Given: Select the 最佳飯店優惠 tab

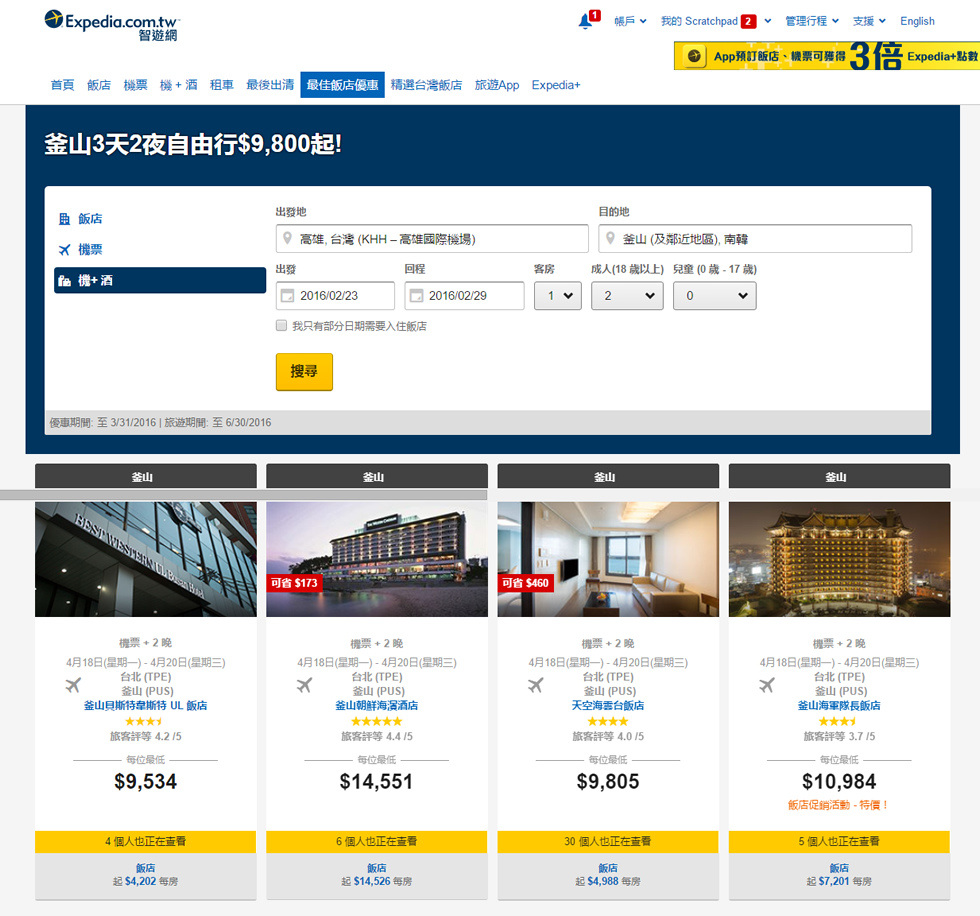Looking at the screenshot, I should pos(342,85).
